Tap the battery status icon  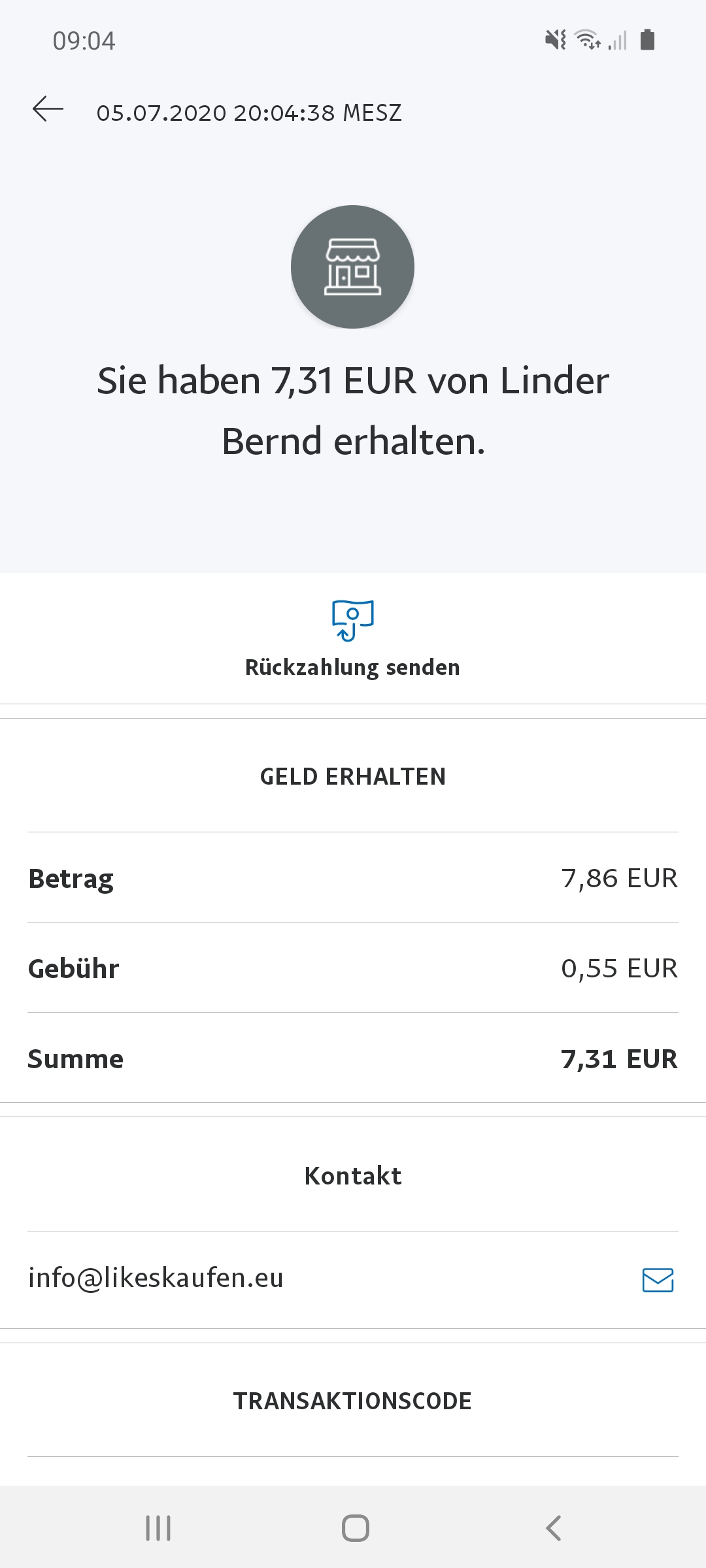pos(647,41)
